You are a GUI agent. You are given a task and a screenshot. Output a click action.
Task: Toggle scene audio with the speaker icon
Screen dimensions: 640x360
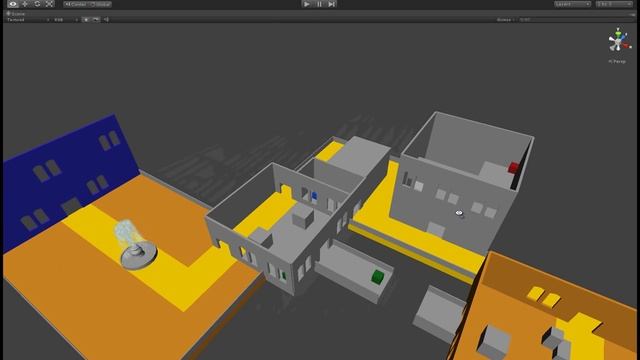click(106, 20)
